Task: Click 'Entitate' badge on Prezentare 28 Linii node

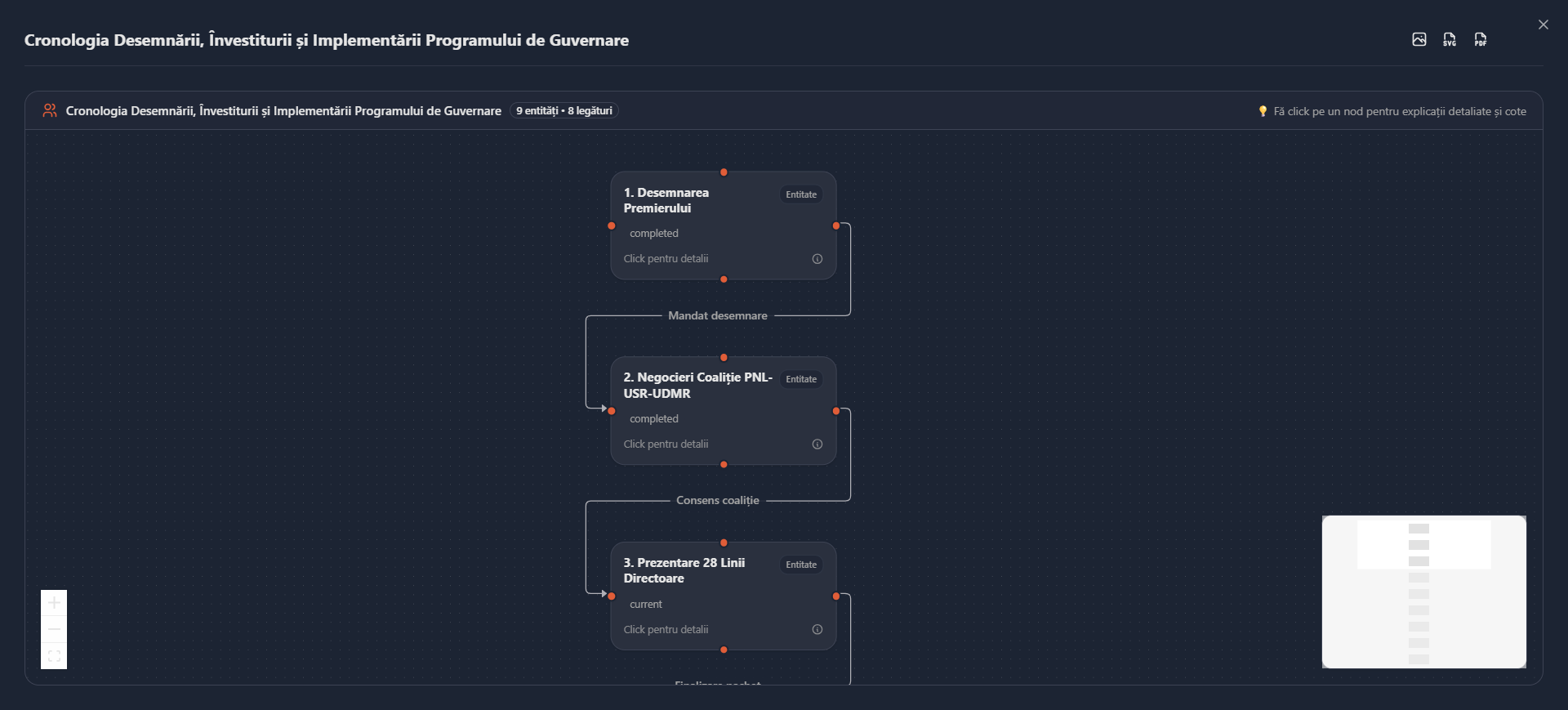Action: (801, 565)
